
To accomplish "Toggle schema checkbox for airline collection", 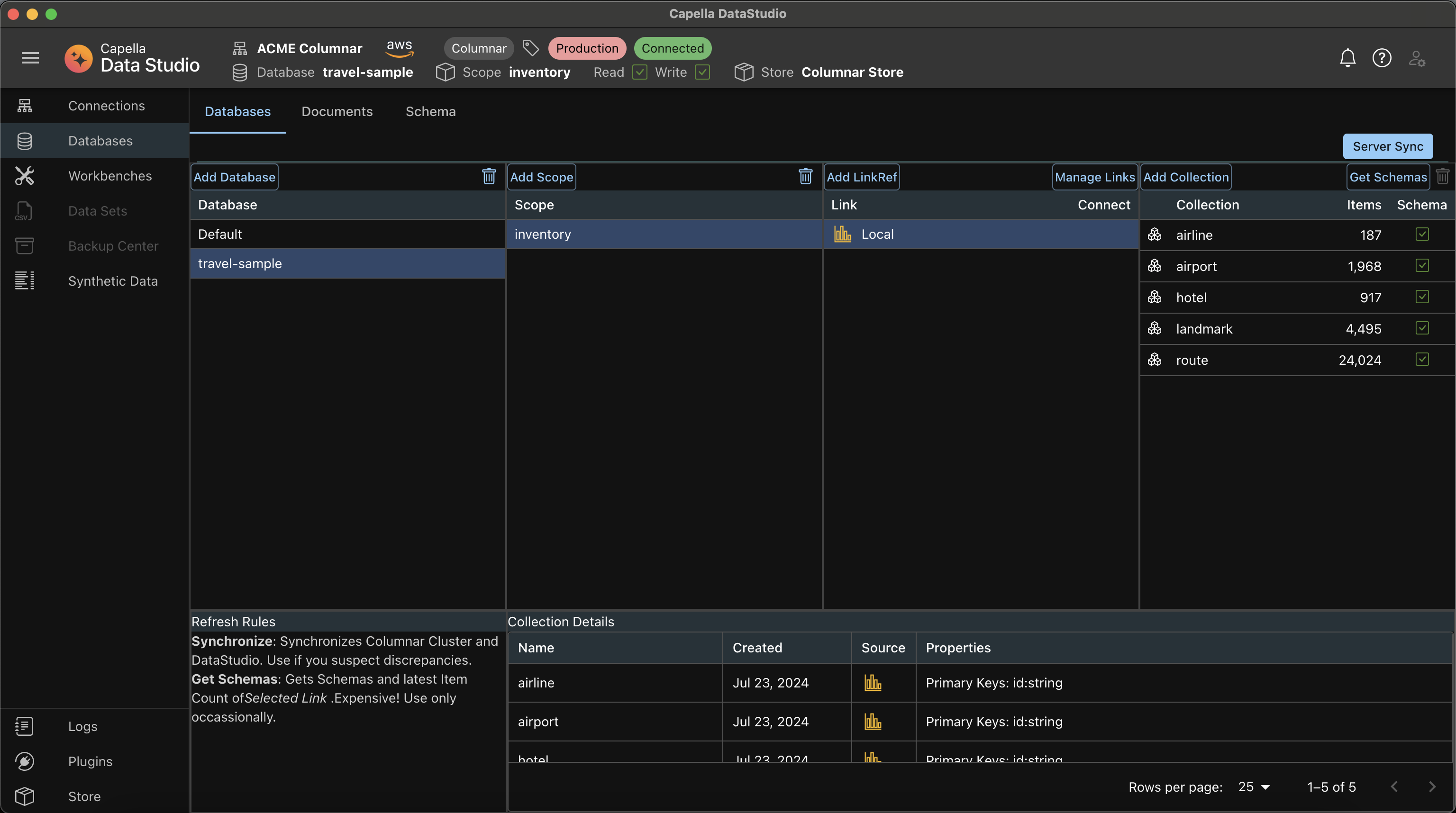I will (1422, 234).
